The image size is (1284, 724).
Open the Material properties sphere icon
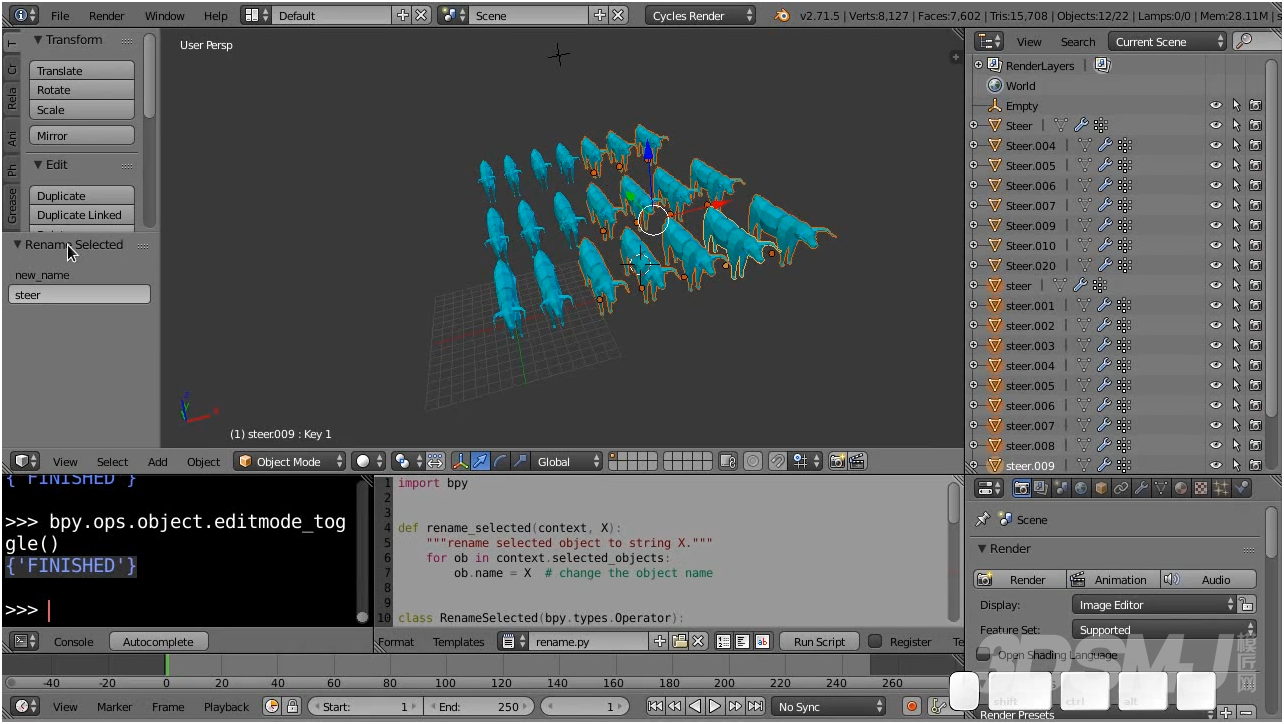(1181, 488)
